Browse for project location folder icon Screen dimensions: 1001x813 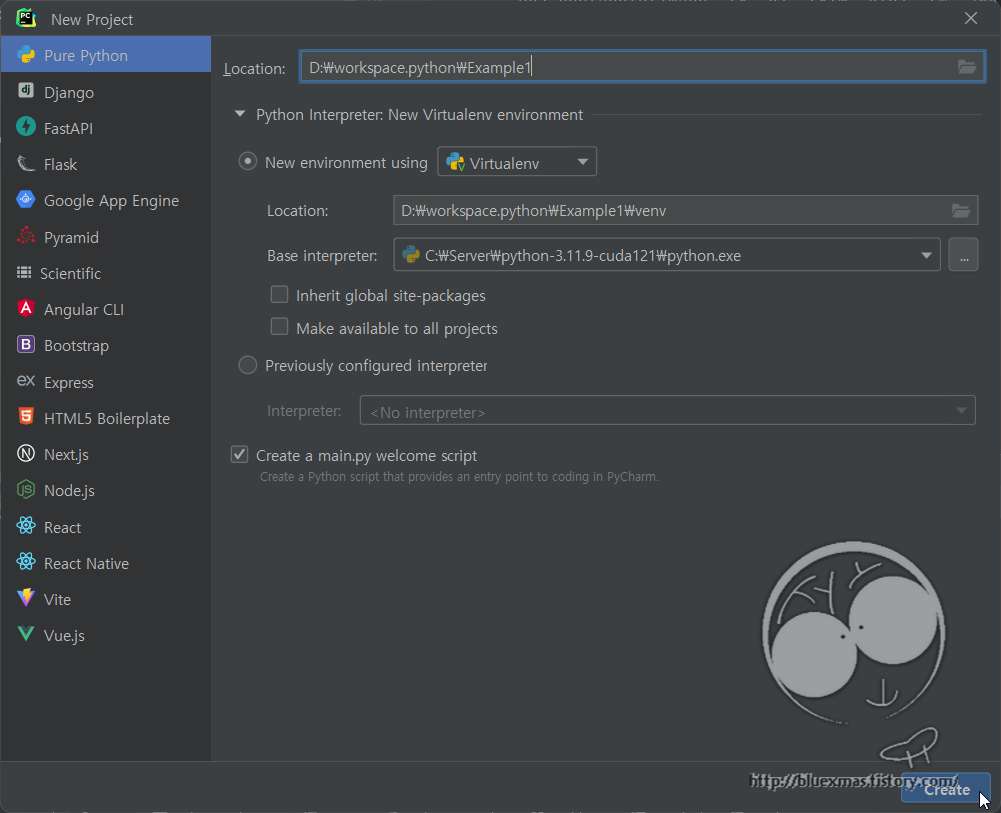tap(967, 66)
